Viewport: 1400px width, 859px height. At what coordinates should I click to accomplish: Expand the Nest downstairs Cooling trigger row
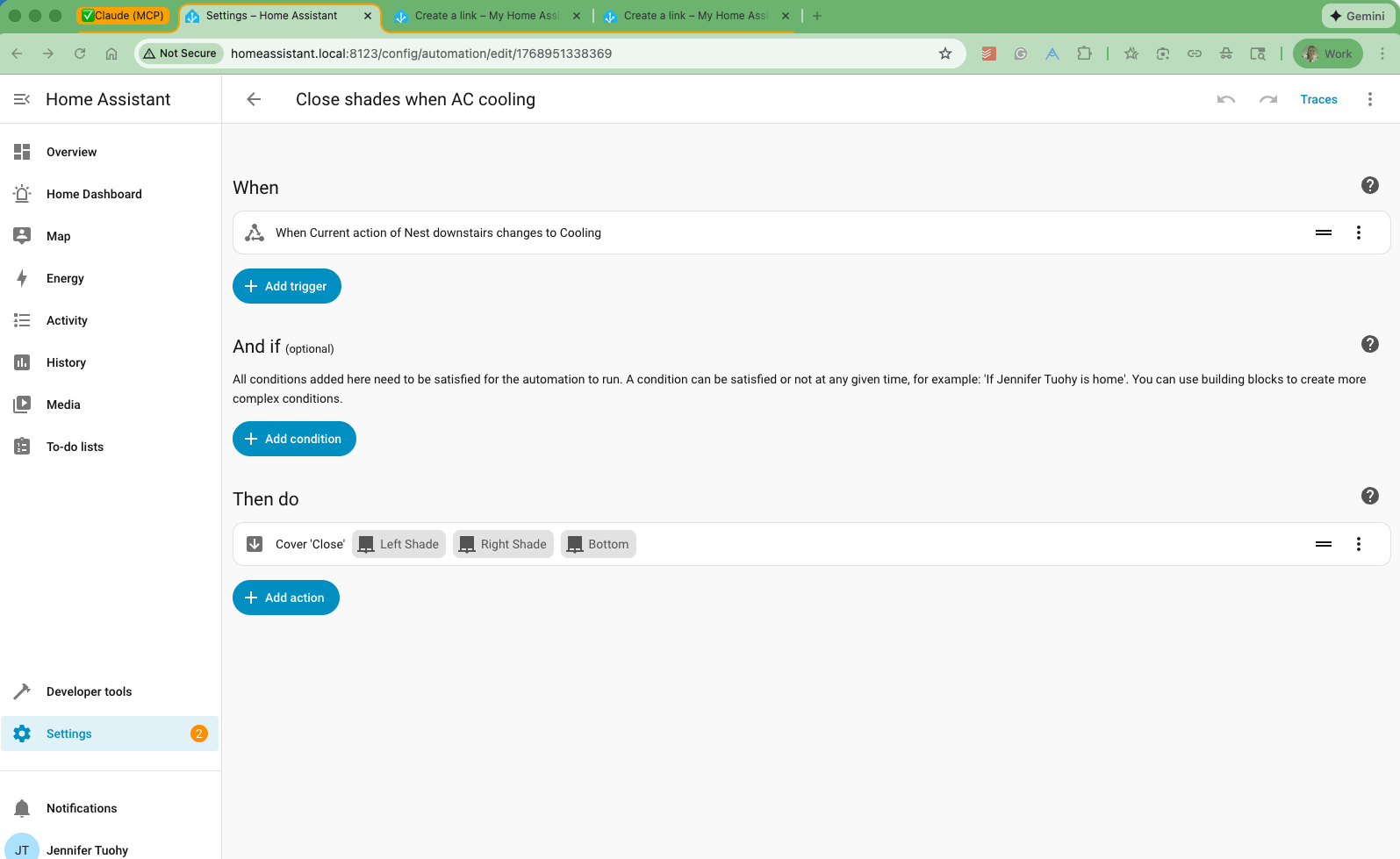(x=811, y=233)
